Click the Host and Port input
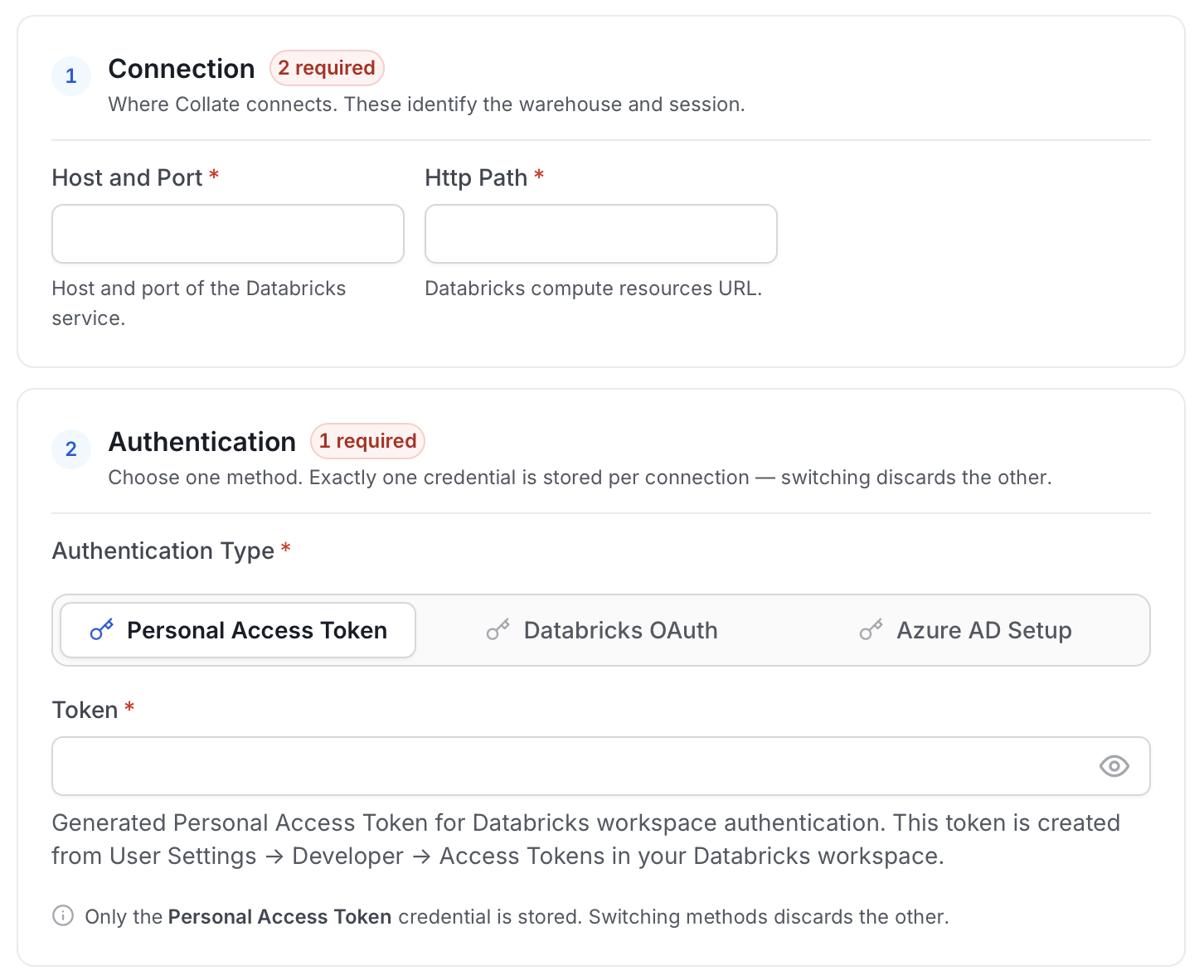Viewport: 1204px width, 980px height. [x=228, y=234]
